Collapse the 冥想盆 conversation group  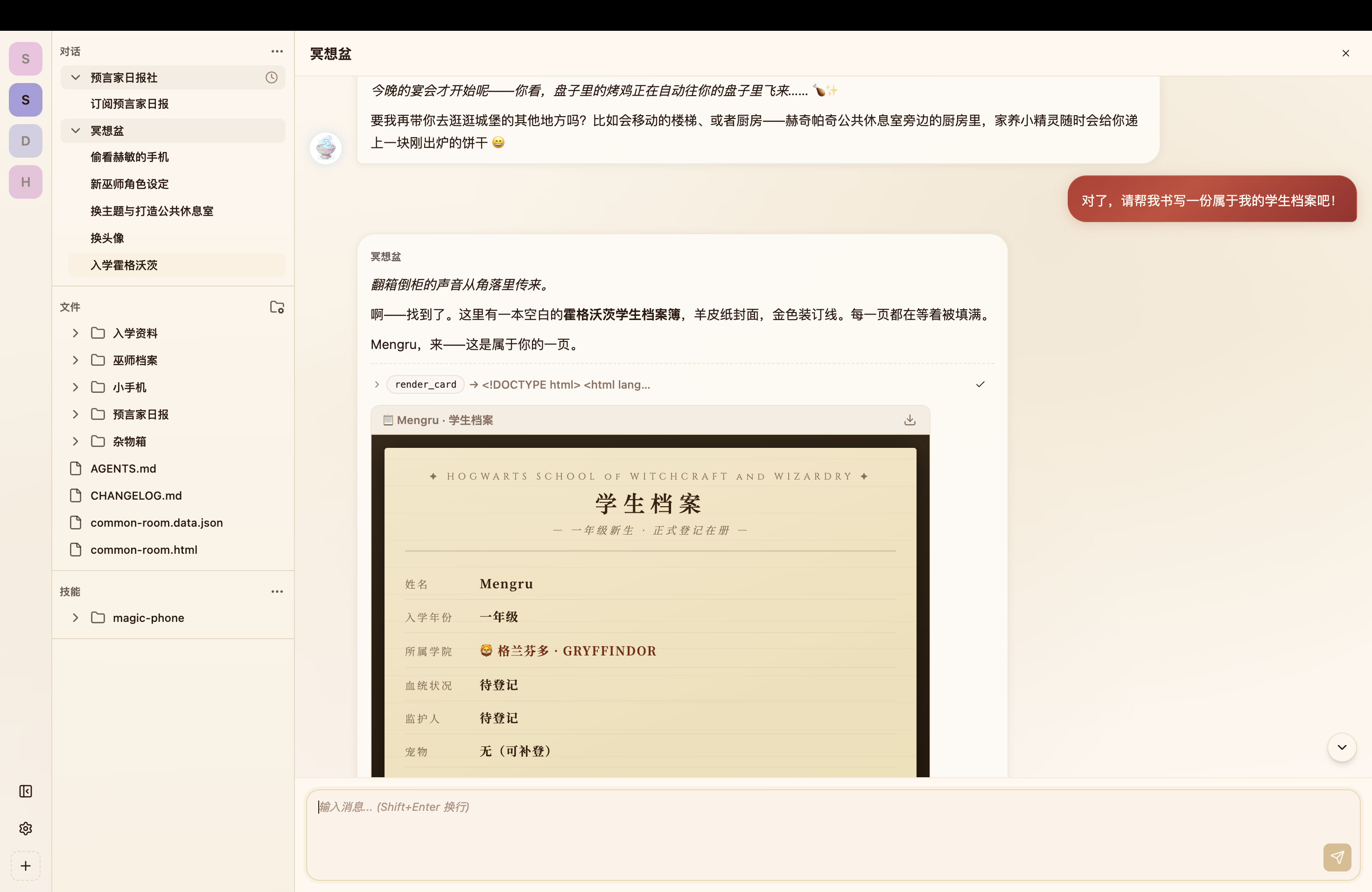click(x=75, y=130)
